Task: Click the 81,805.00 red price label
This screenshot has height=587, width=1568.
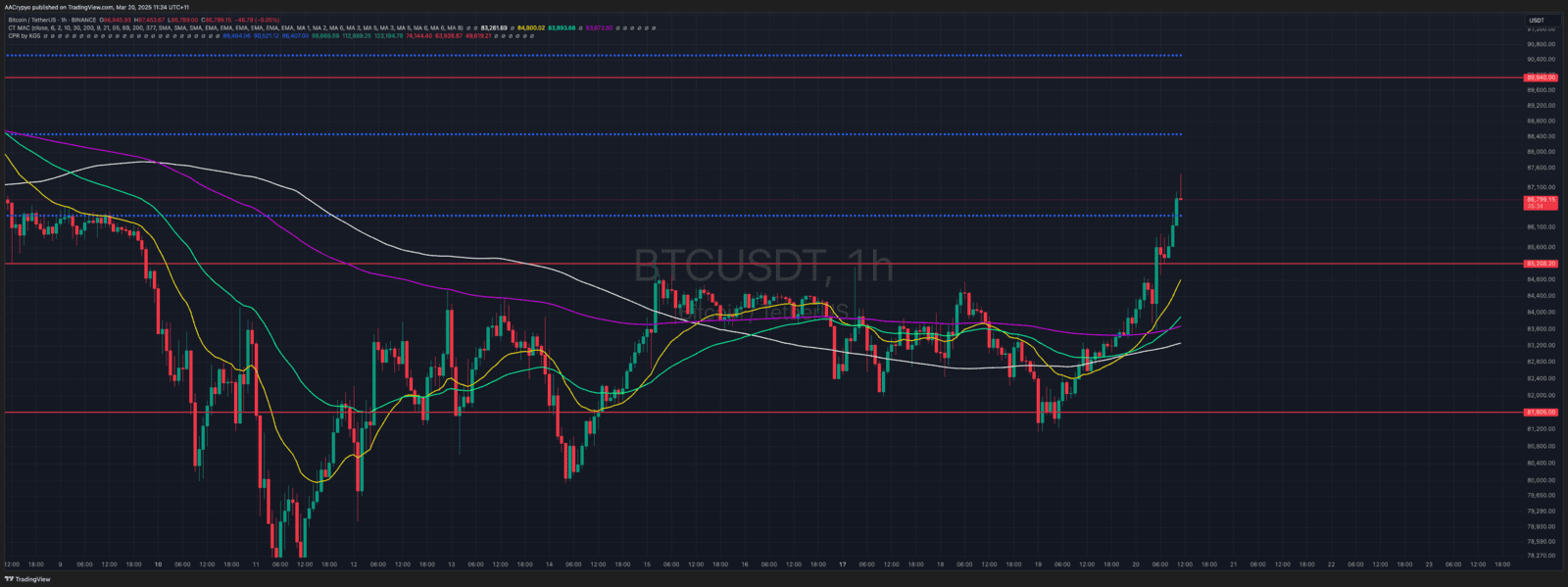Action: click(x=1541, y=413)
